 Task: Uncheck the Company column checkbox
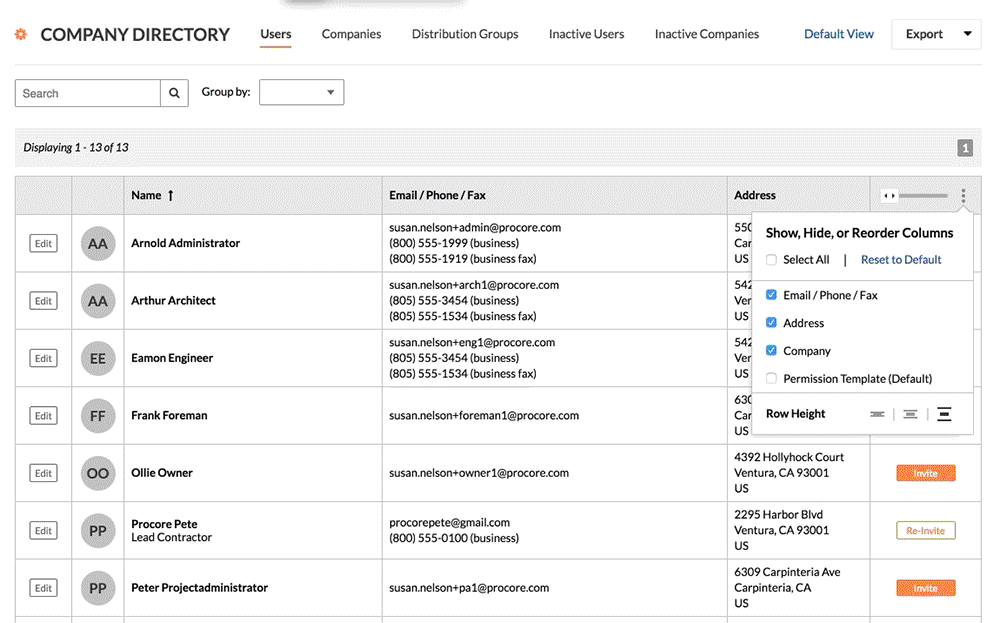pyautogui.click(x=771, y=351)
